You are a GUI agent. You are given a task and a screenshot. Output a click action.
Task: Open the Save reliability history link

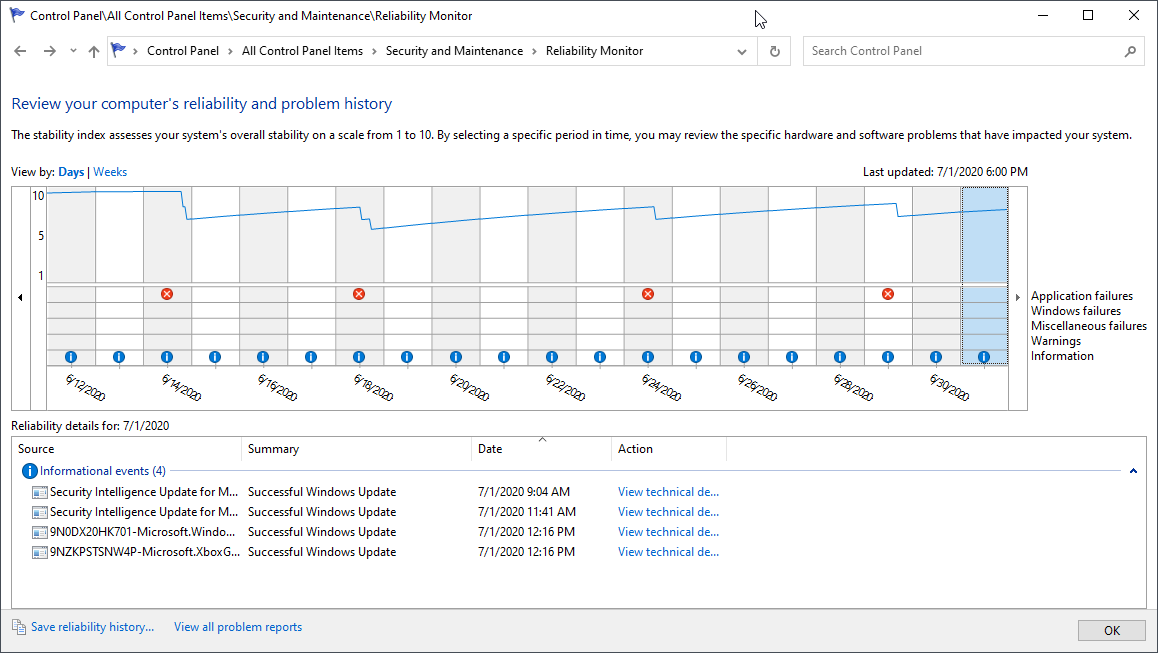92,627
